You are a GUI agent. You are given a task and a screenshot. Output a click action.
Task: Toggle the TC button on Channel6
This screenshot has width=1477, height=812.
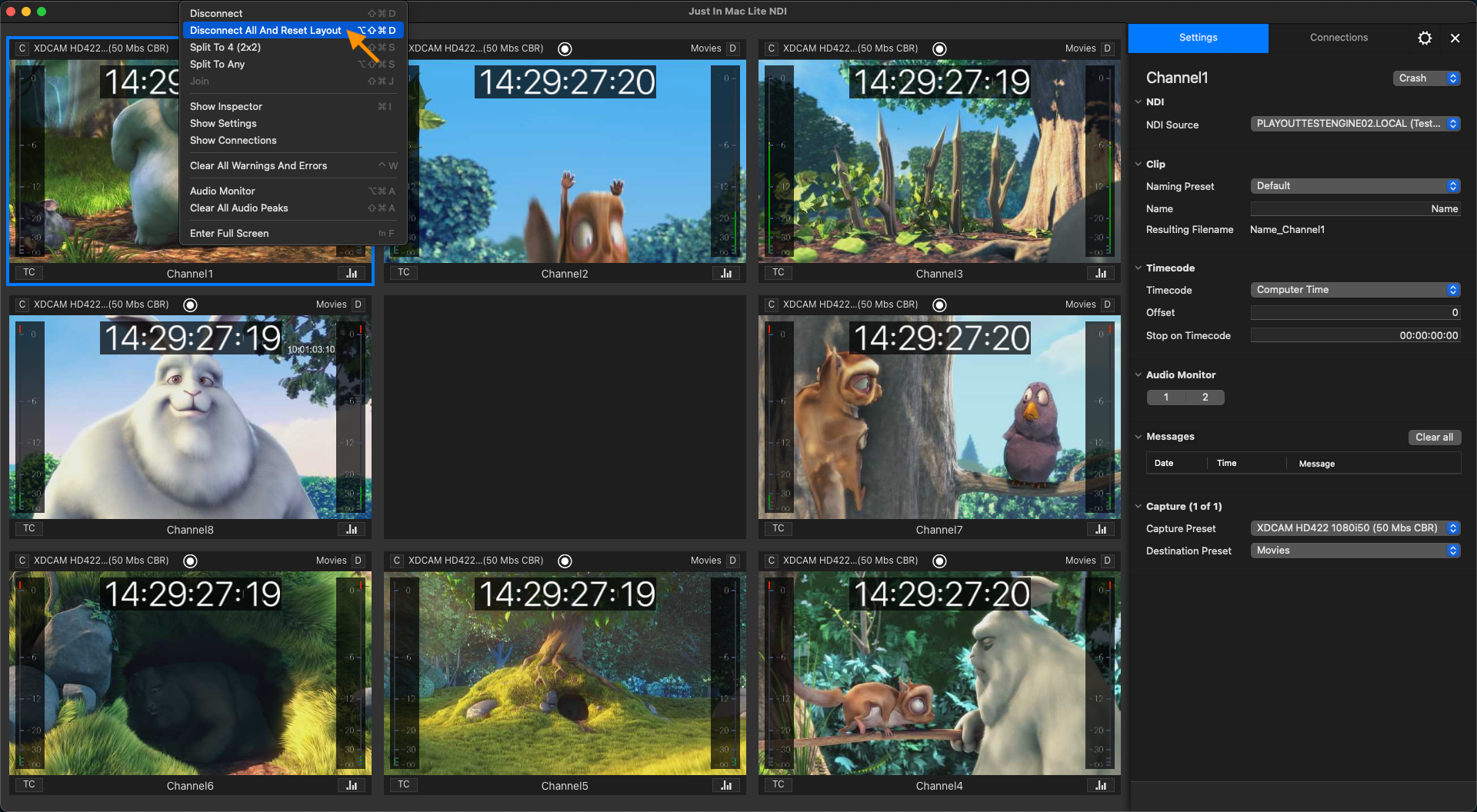[x=29, y=784]
